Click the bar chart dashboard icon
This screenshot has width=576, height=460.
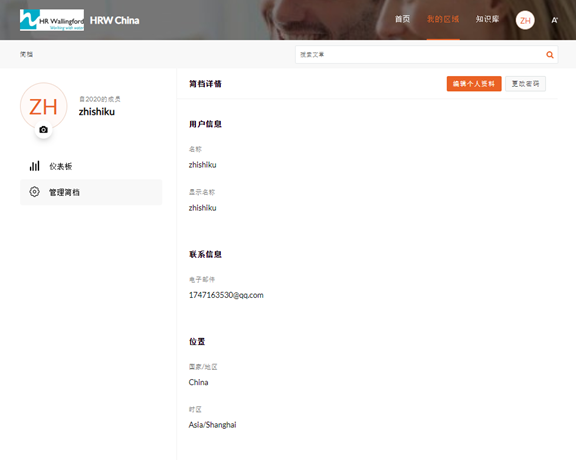(35, 166)
